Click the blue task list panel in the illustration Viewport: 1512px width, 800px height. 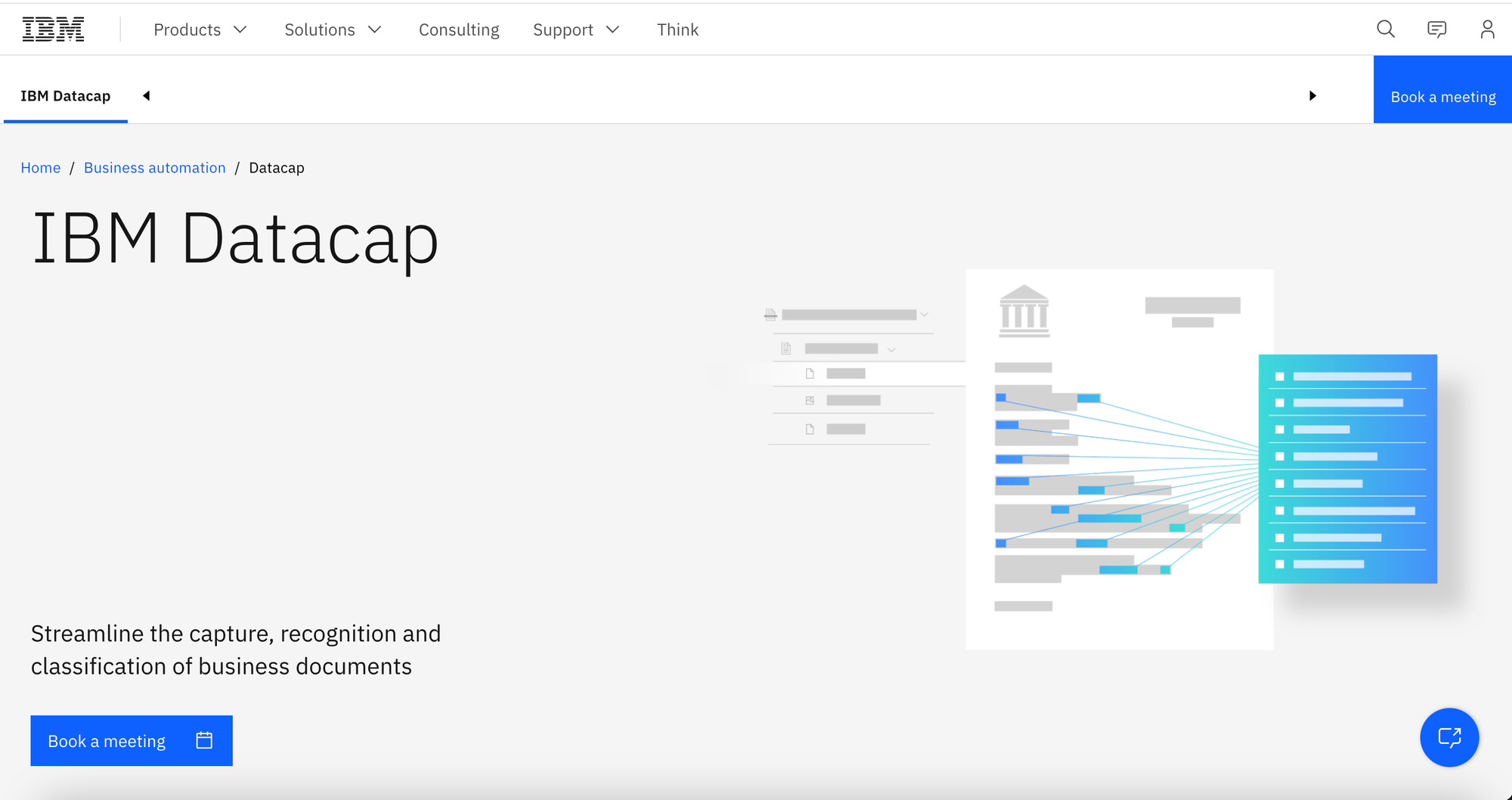1346,469
